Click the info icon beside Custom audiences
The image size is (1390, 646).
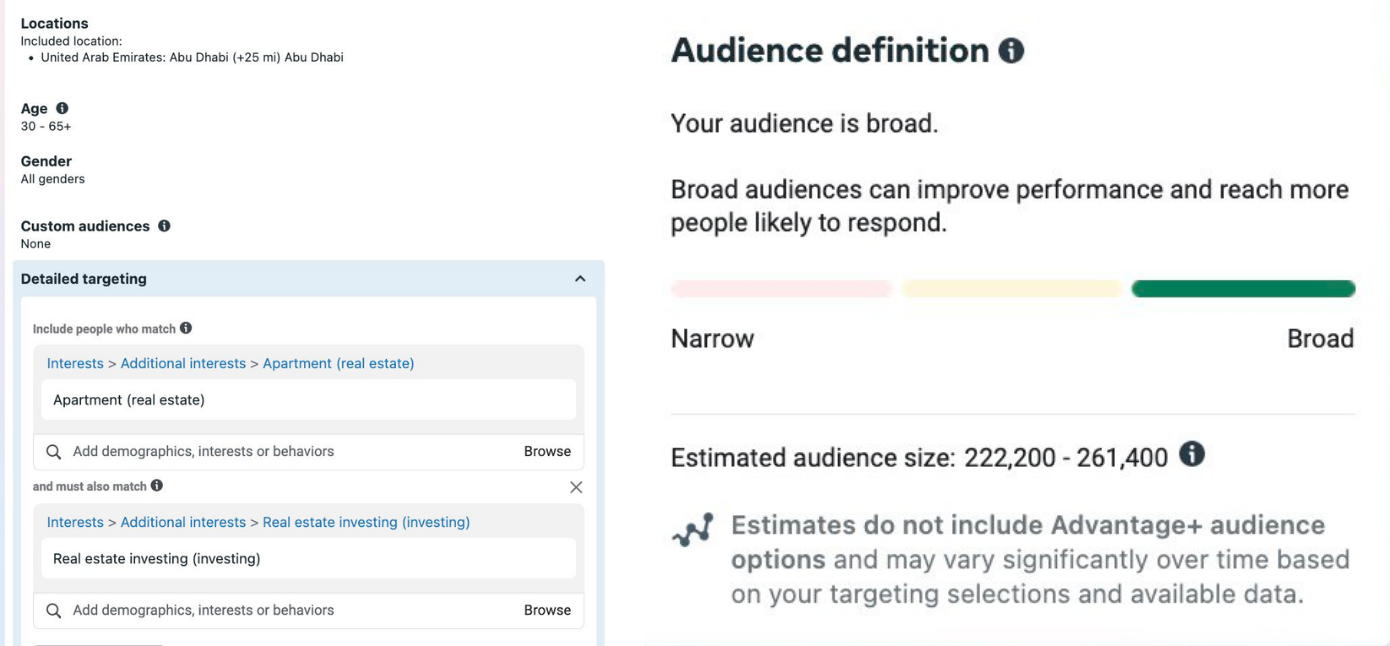(164, 226)
